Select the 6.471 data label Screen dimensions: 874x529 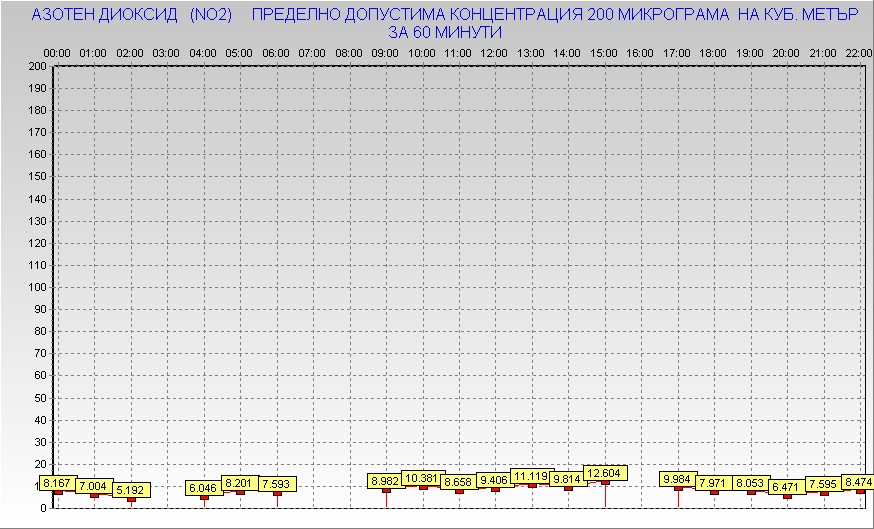tap(786, 487)
